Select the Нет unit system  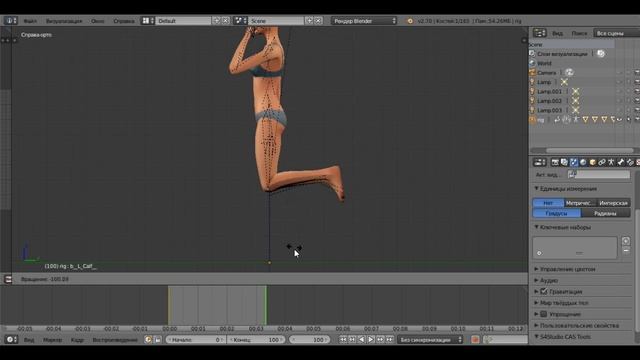point(548,203)
